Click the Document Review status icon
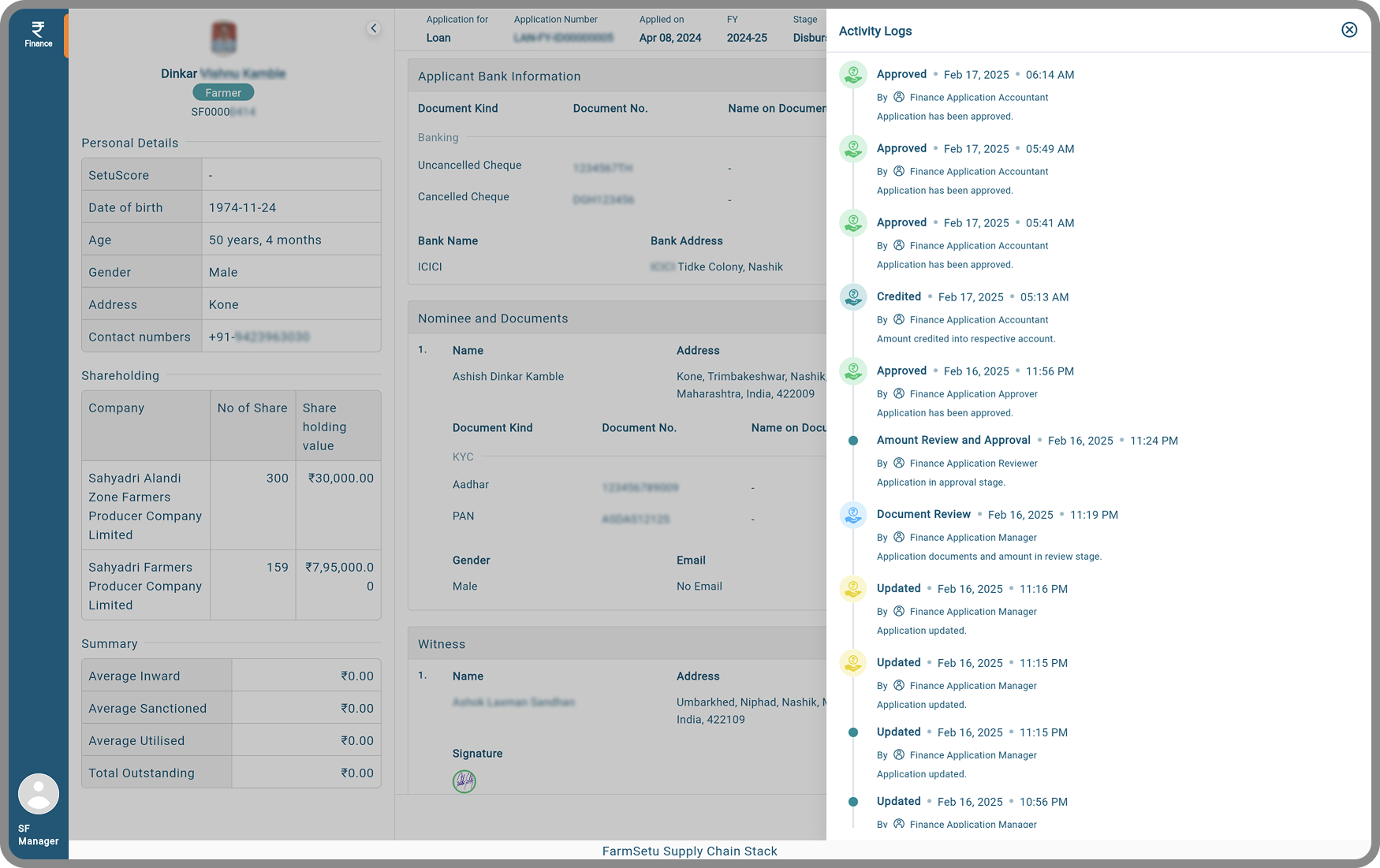 [x=852, y=515]
